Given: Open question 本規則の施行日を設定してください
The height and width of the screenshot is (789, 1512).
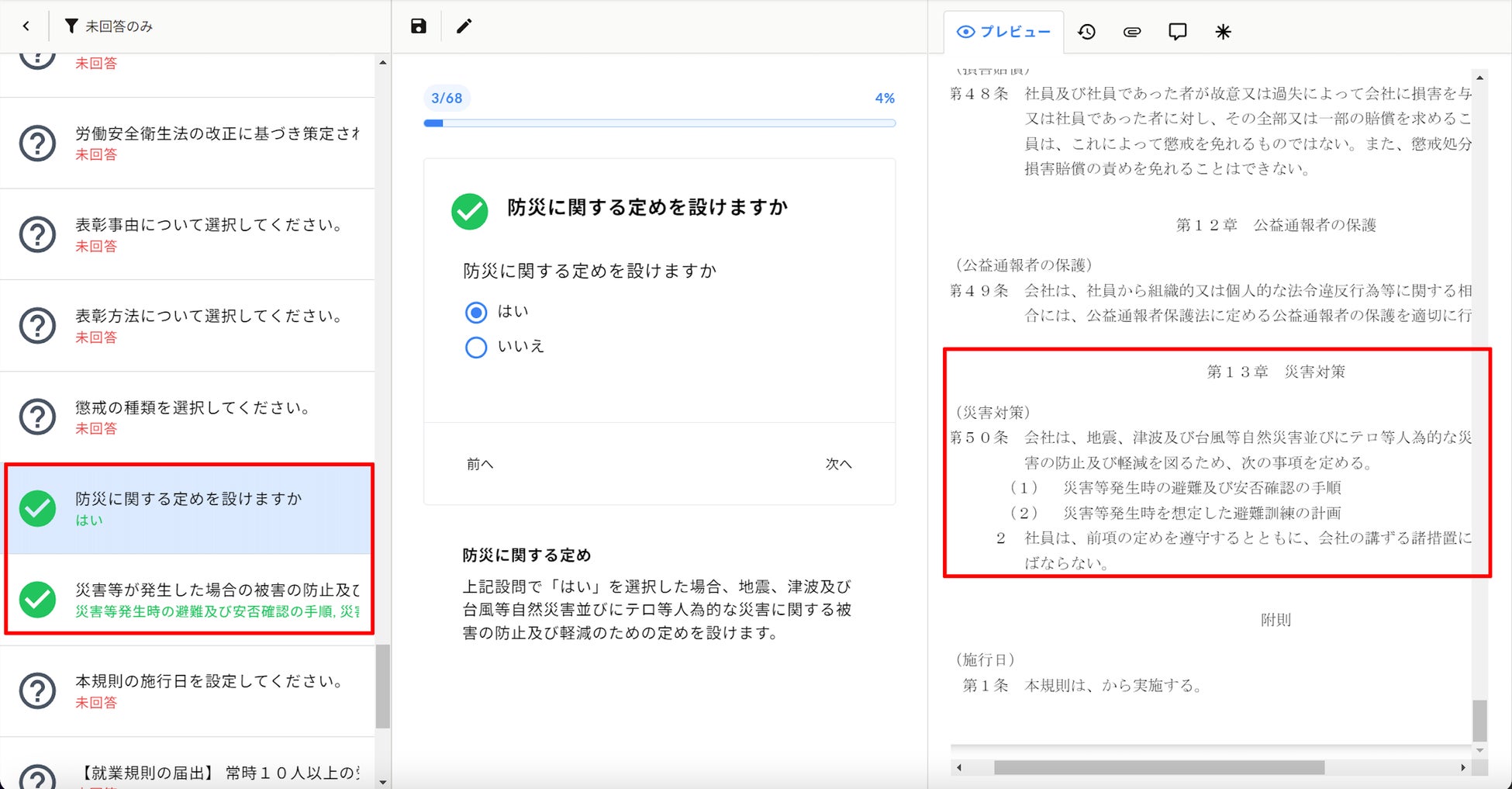Looking at the screenshot, I should pos(188,690).
